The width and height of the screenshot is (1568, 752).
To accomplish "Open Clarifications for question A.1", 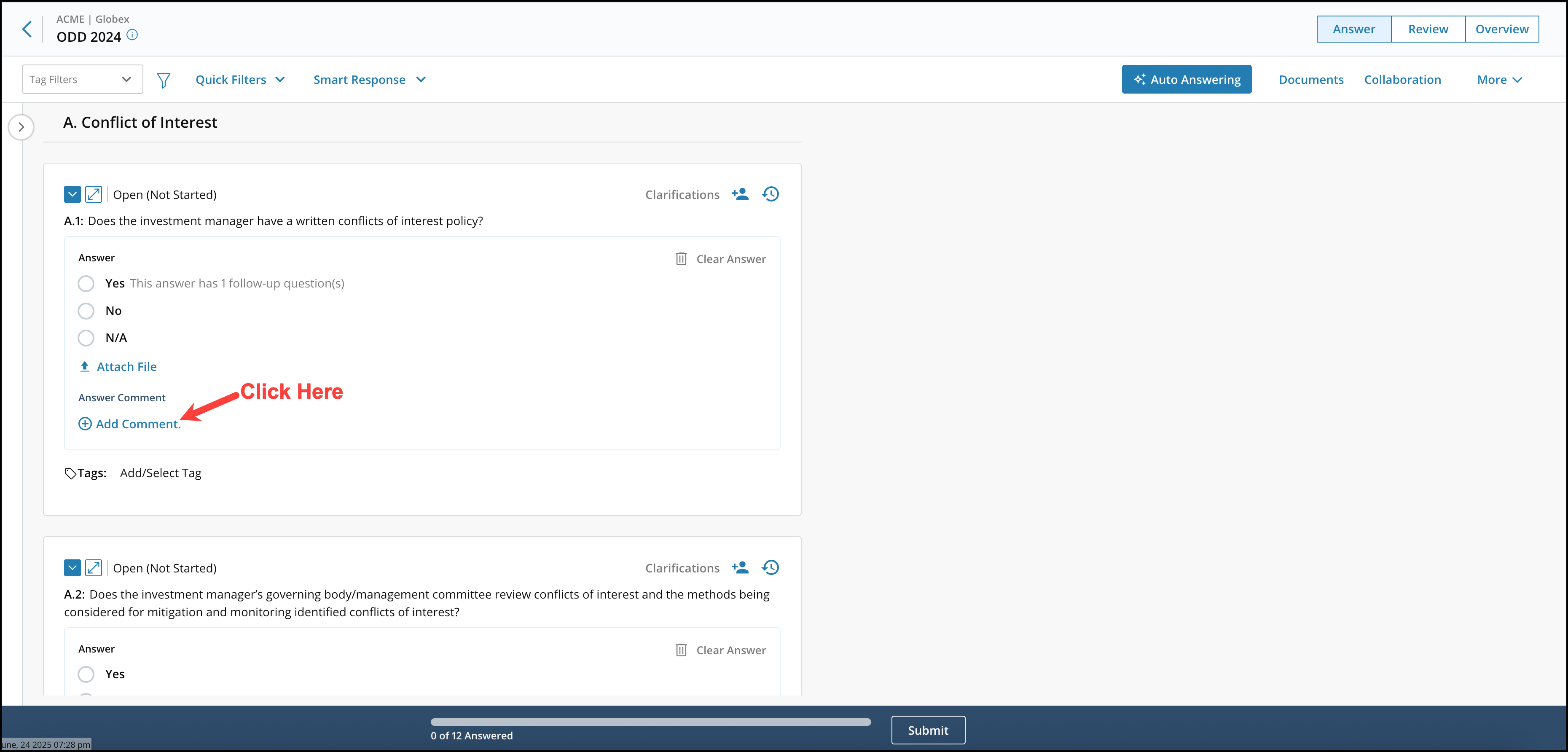I will [682, 195].
